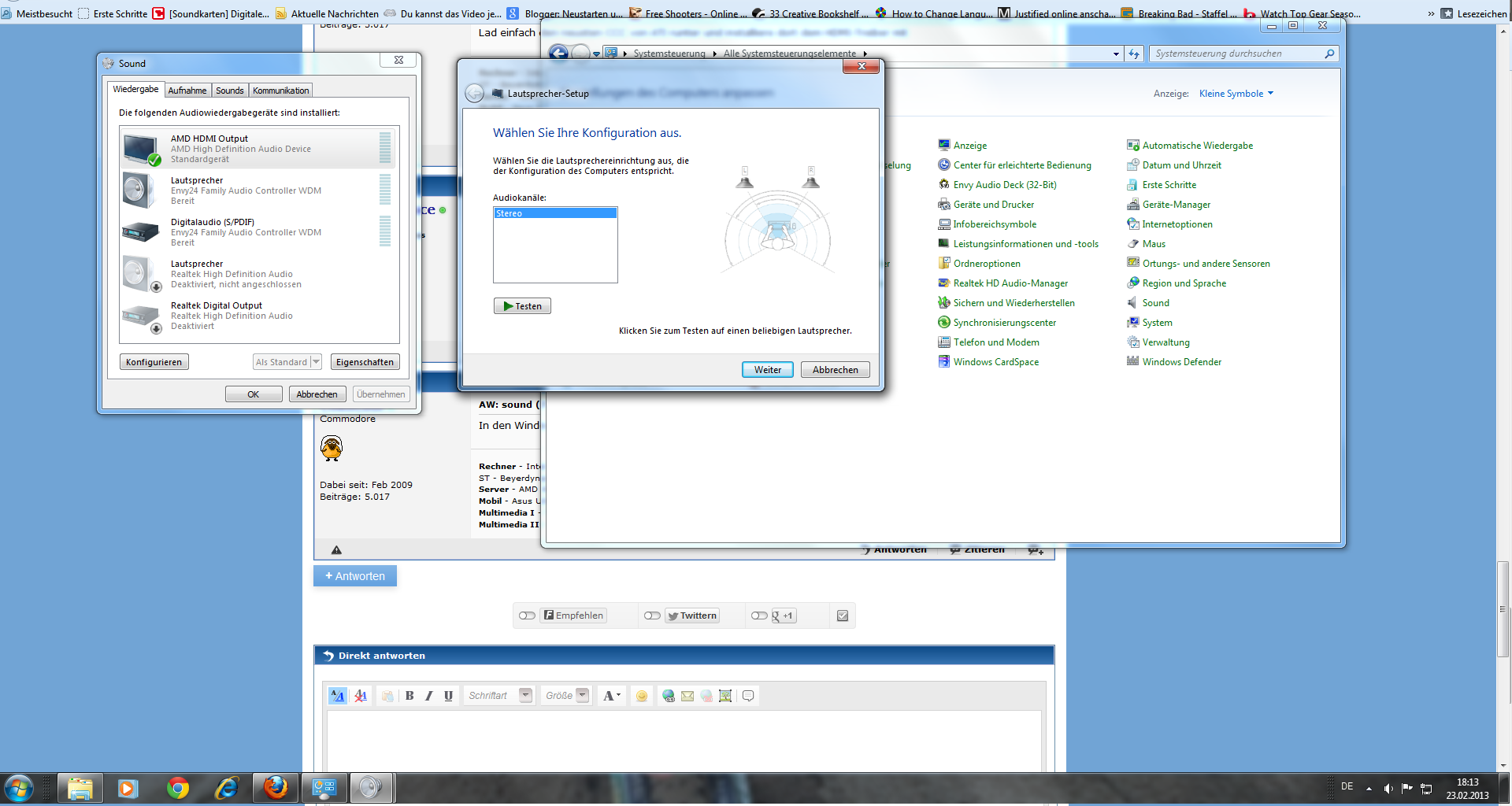Open recent pages dropdown next to back arrows
The image size is (1512, 806).
pos(596,54)
